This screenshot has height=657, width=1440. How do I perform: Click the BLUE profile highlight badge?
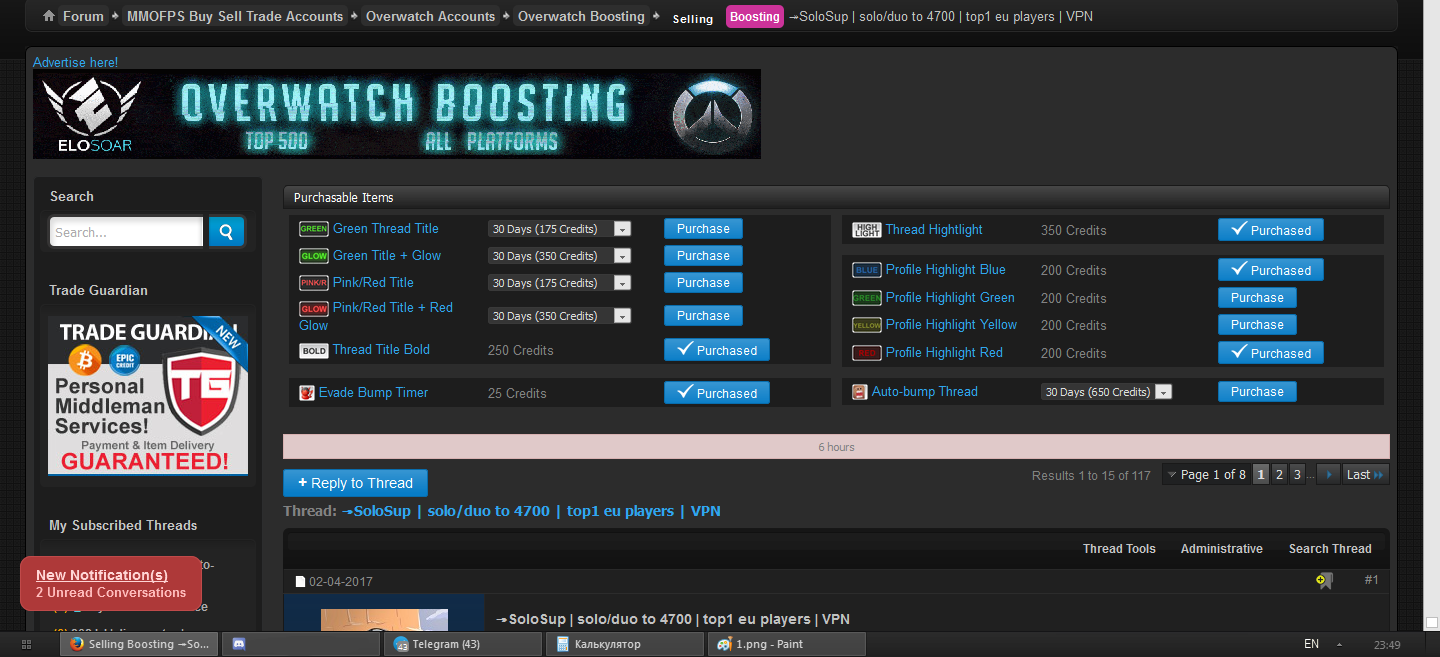pos(867,270)
